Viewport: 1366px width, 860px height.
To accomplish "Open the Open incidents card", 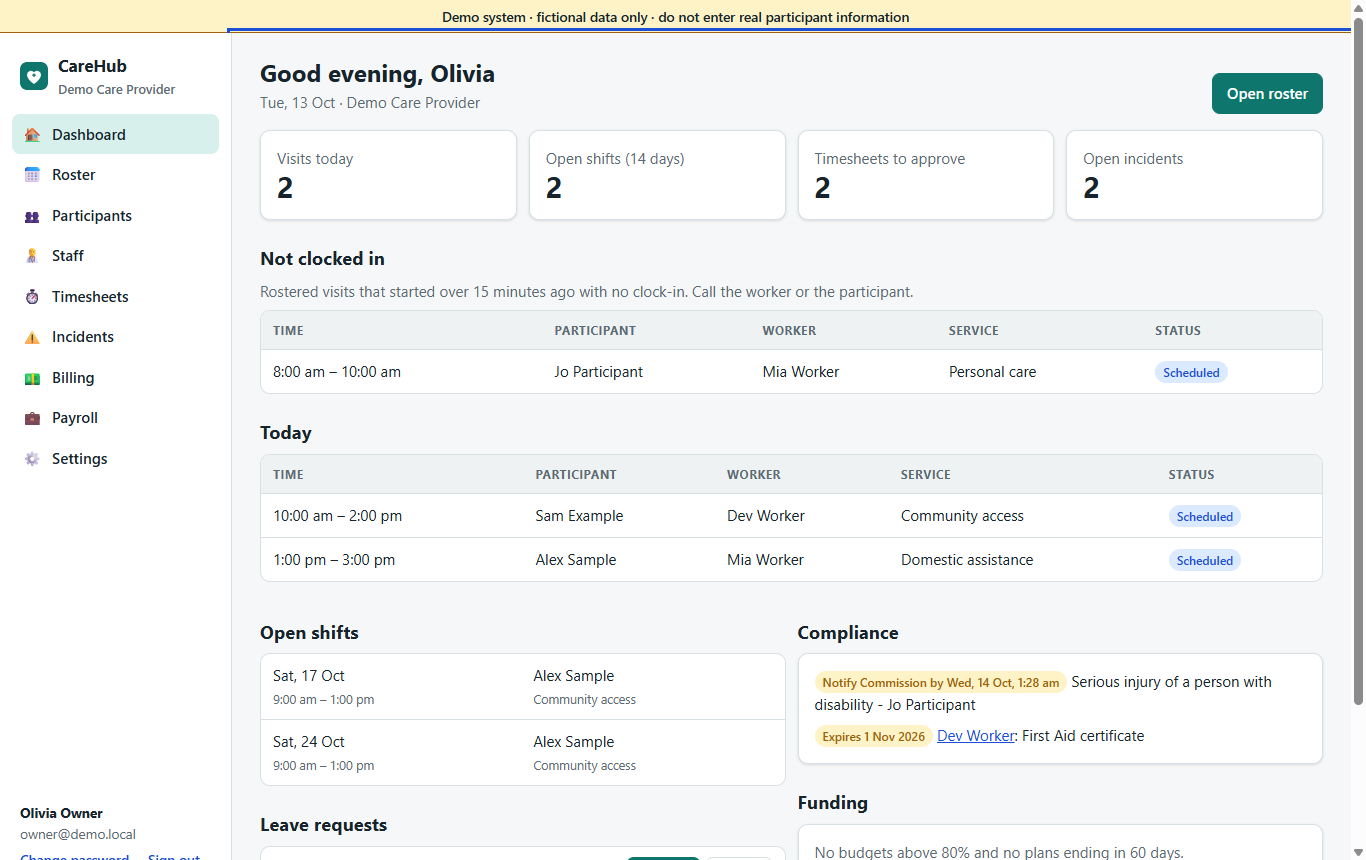I will tap(1194, 175).
